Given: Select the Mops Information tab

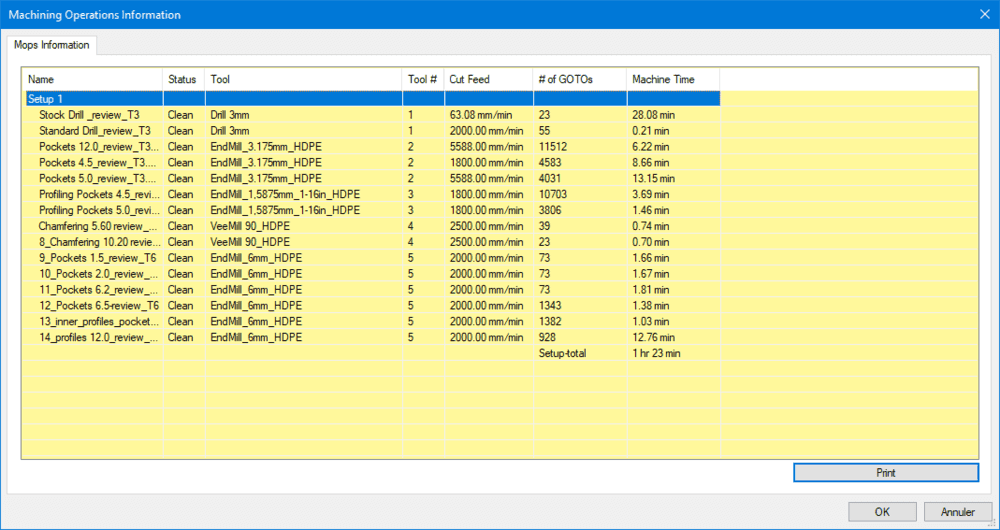Looking at the screenshot, I should 52,45.
